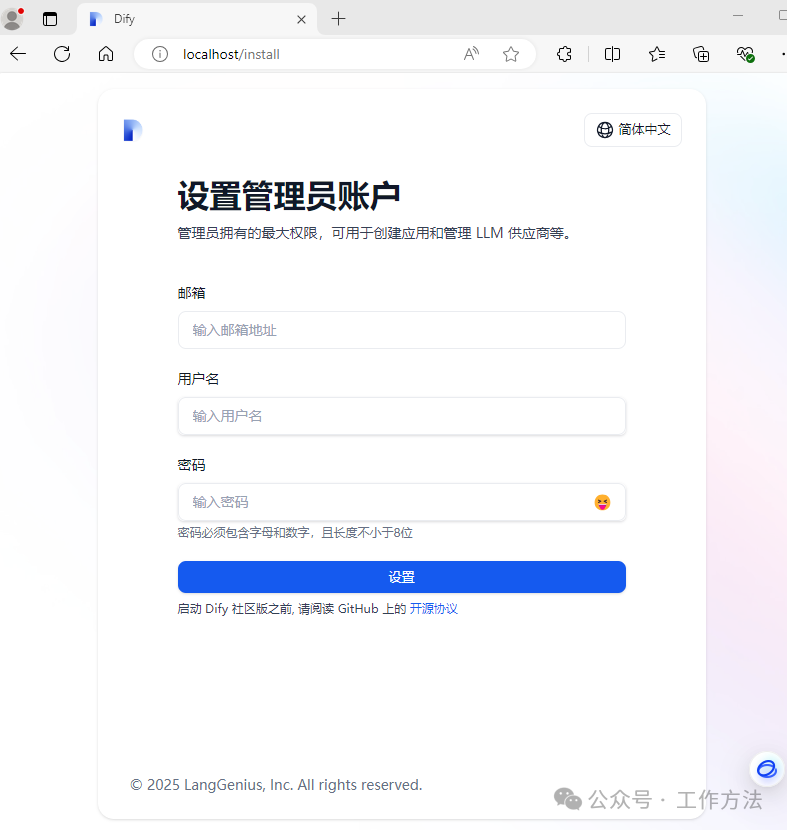Click the browser back arrow

tap(18, 54)
